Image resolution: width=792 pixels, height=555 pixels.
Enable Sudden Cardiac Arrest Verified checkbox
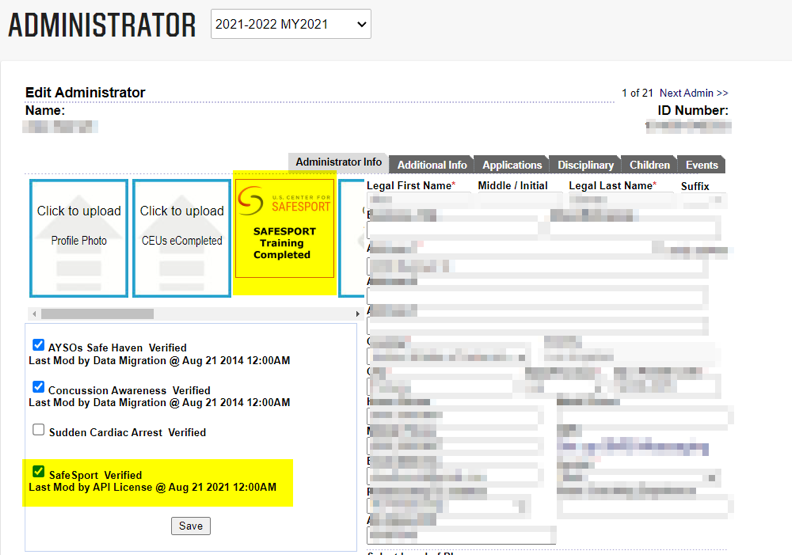click(38, 430)
